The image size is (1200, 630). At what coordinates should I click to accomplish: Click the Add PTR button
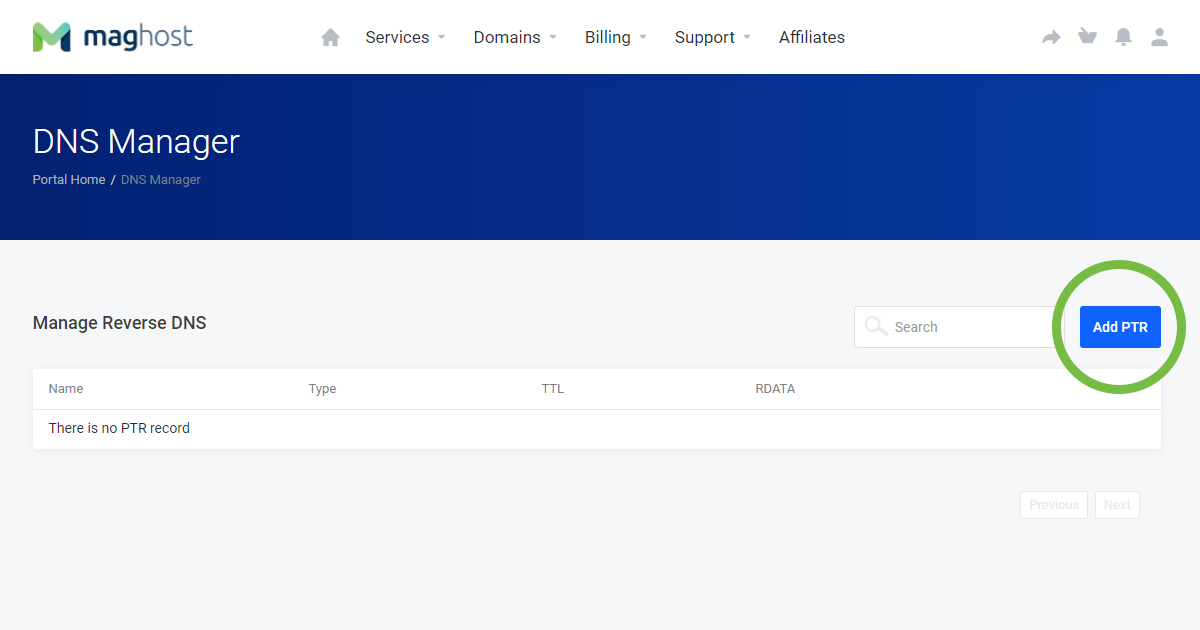(x=1120, y=327)
